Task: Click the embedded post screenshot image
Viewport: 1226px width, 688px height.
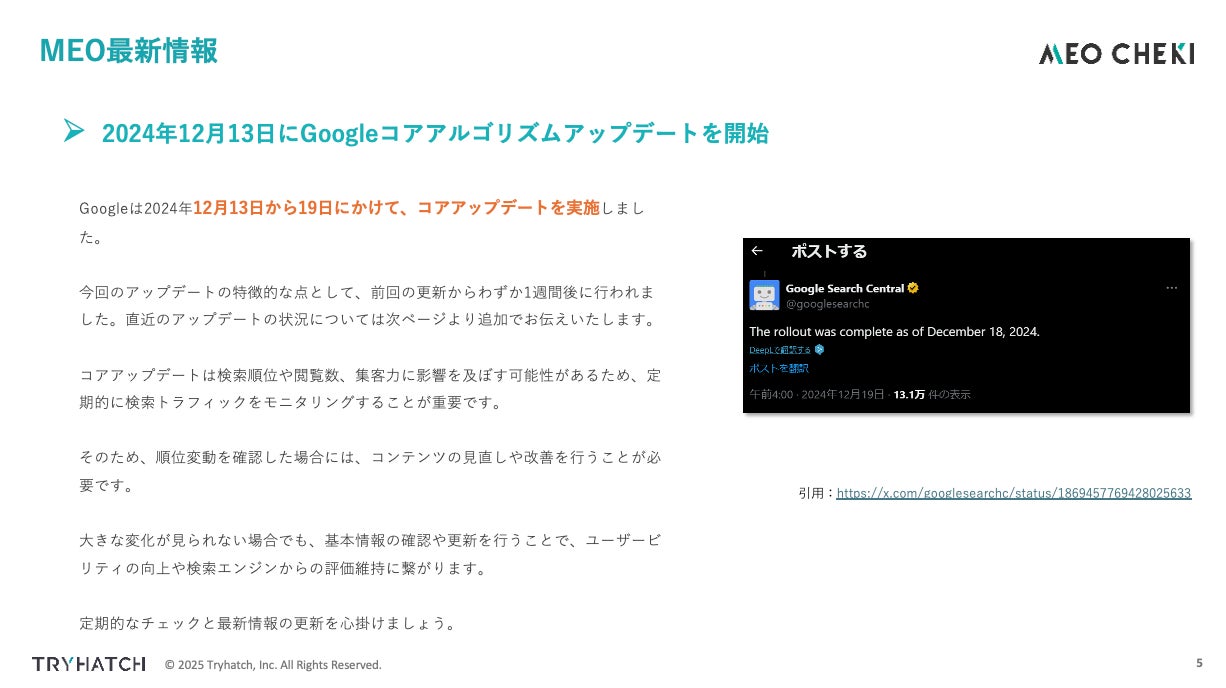Action: (966, 325)
